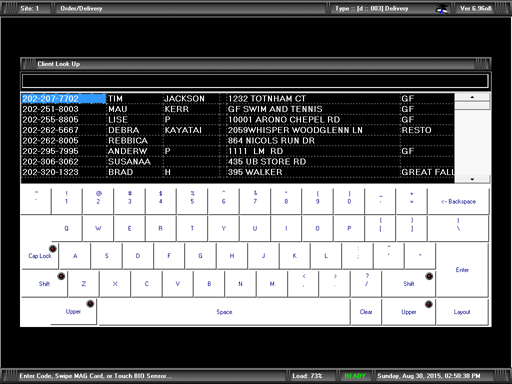Tap the T key
The height and width of the screenshot is (384, 512).
tap(192, 228)
